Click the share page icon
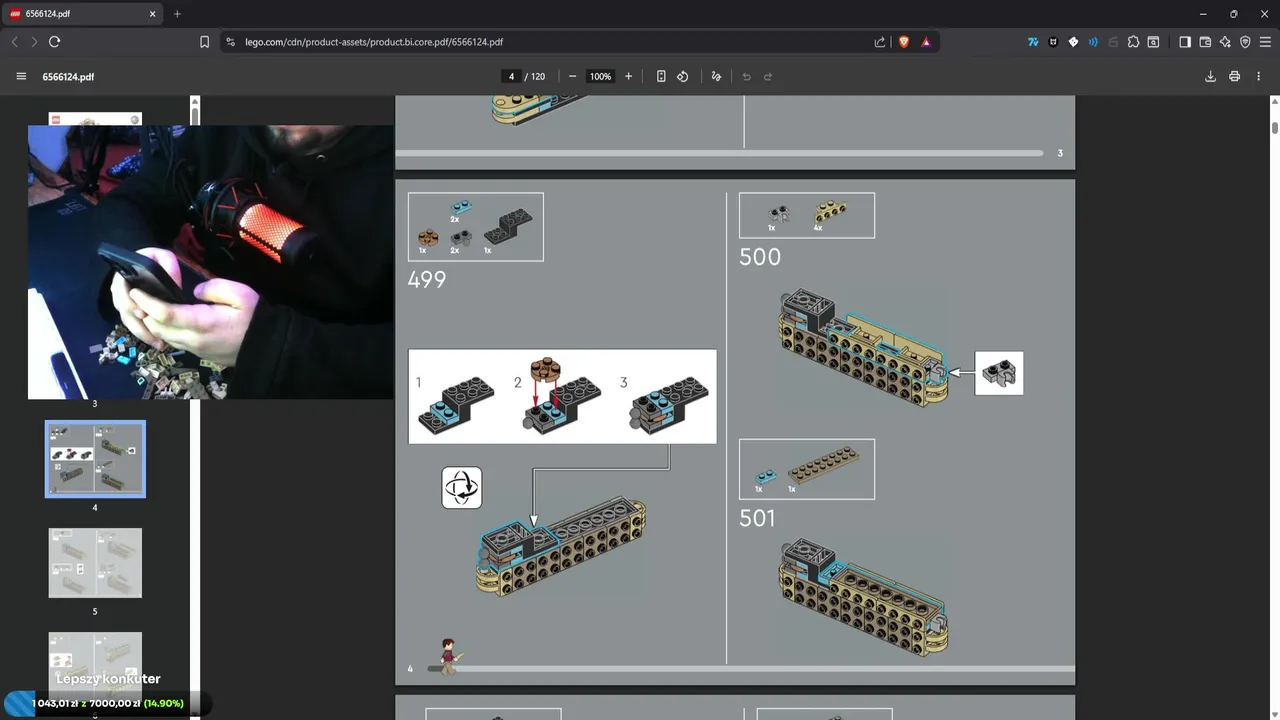The width and height of the screenshot is (1280, 720). 880,42
